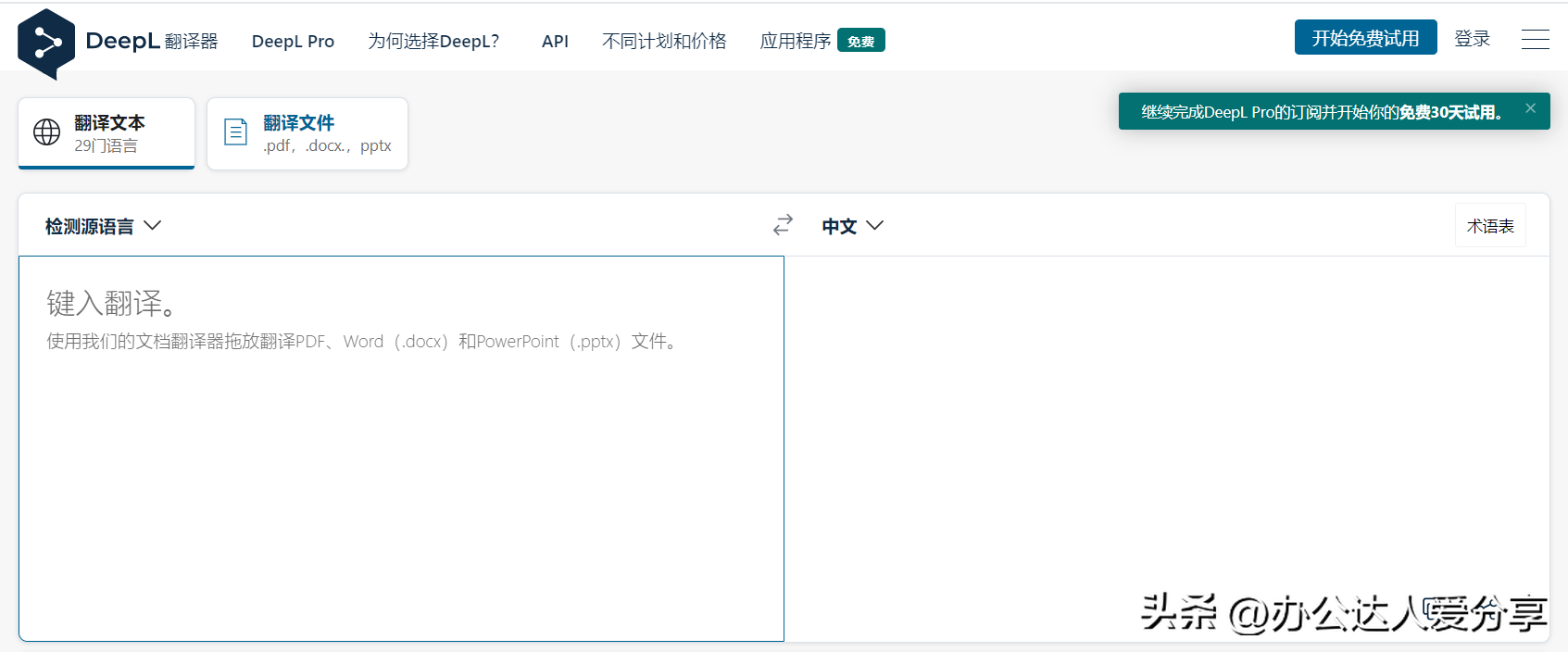Open the 中文 target language dropdown

852,226
